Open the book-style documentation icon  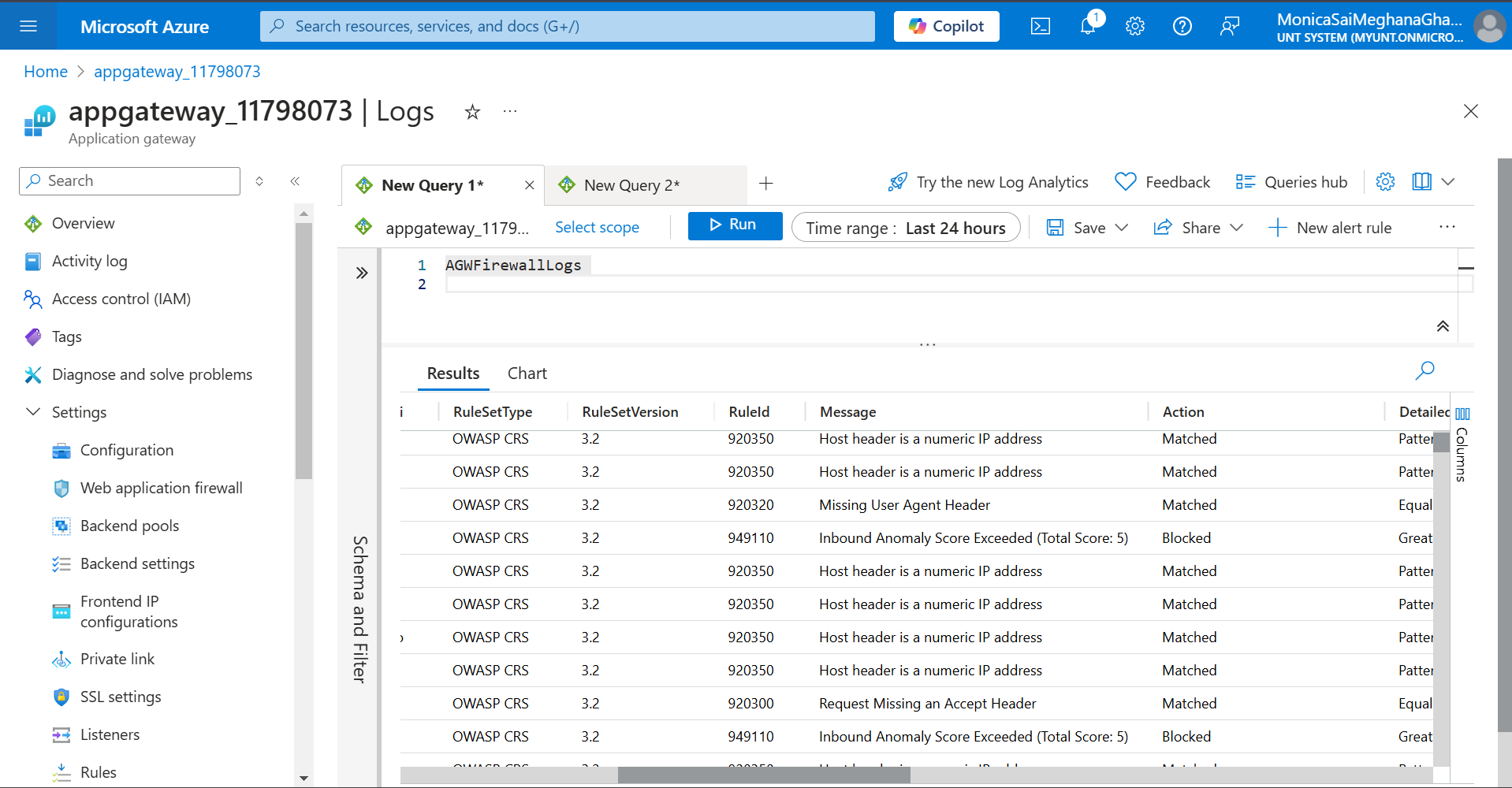[1421, 182]
